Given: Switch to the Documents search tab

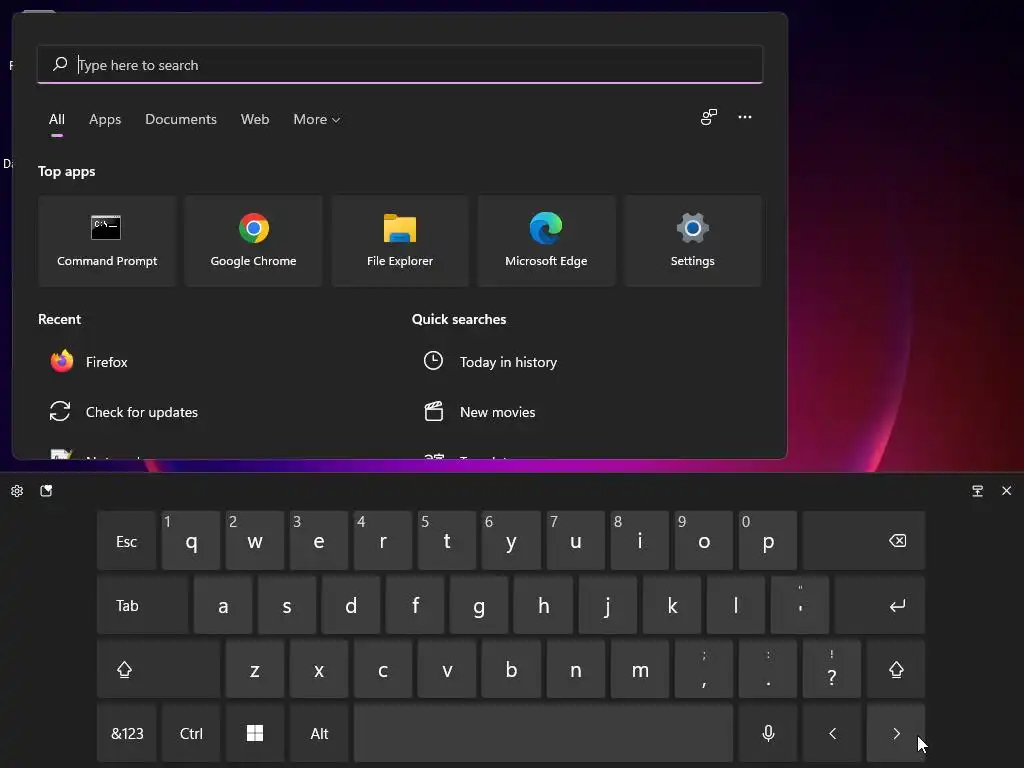Looking at the screenshot, I should [x=181, y=120].
